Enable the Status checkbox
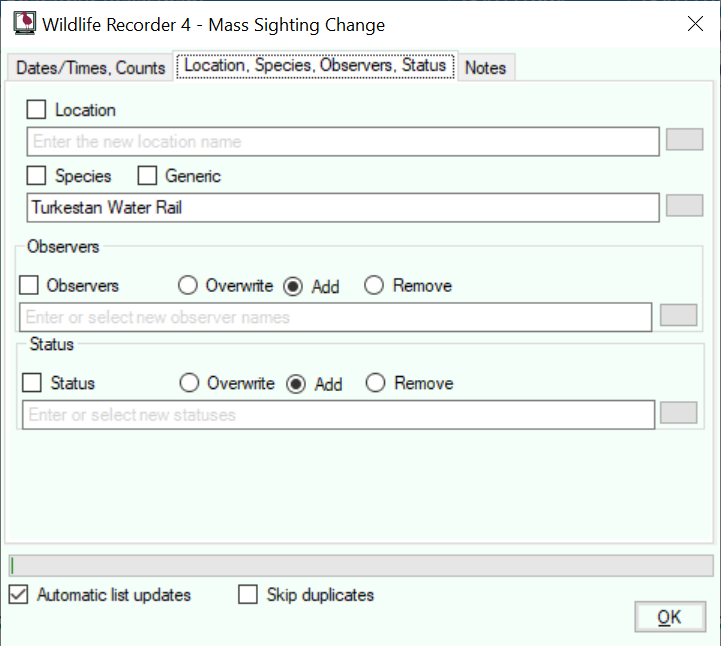Screen dimensions: 721x646 coord(32,383)
